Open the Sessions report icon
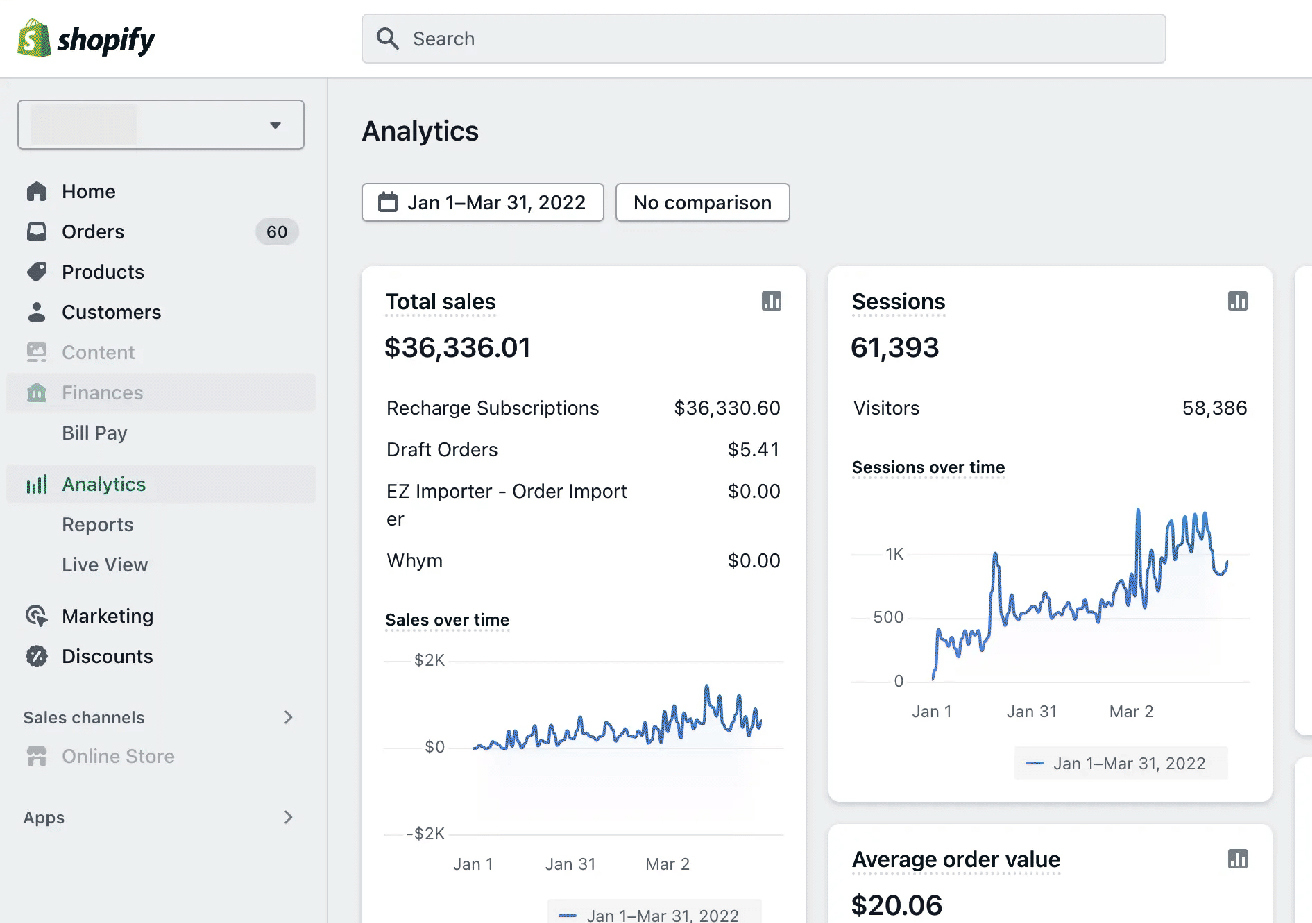Viewport: 1312px width, 923px height. 1238,301
